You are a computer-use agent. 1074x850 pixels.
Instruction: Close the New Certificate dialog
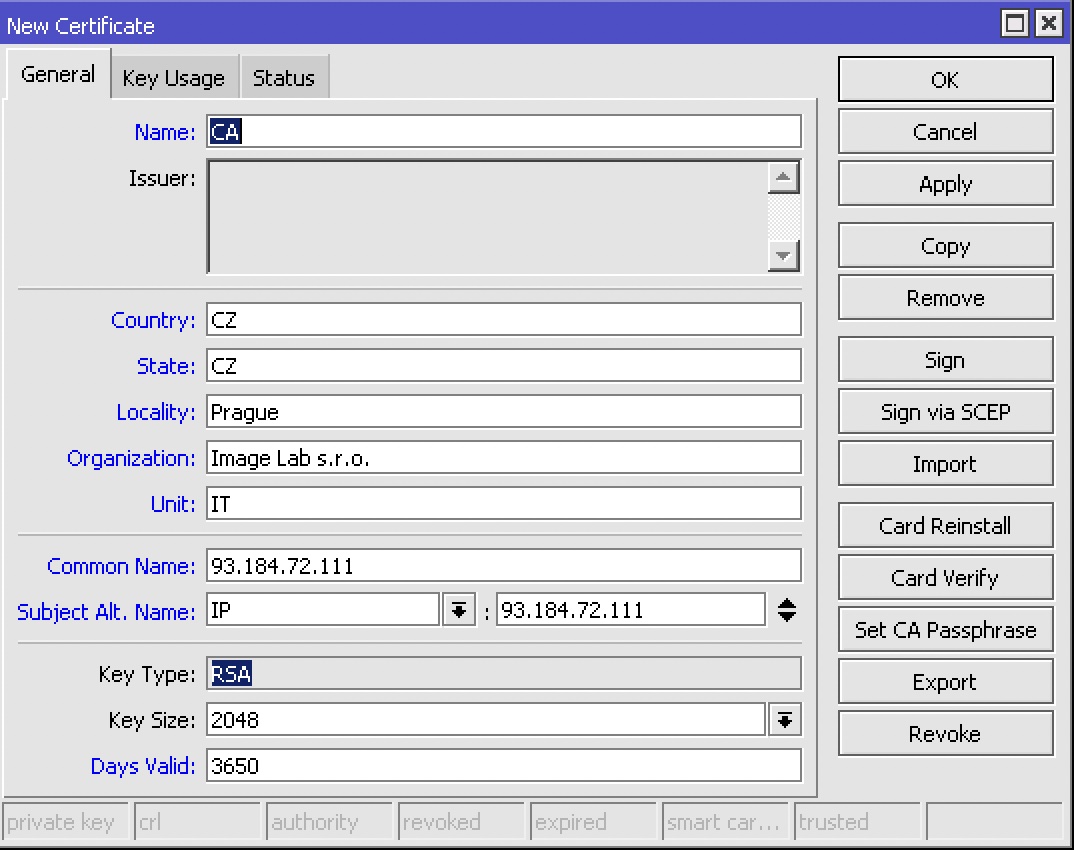[x=1047, y=24]
